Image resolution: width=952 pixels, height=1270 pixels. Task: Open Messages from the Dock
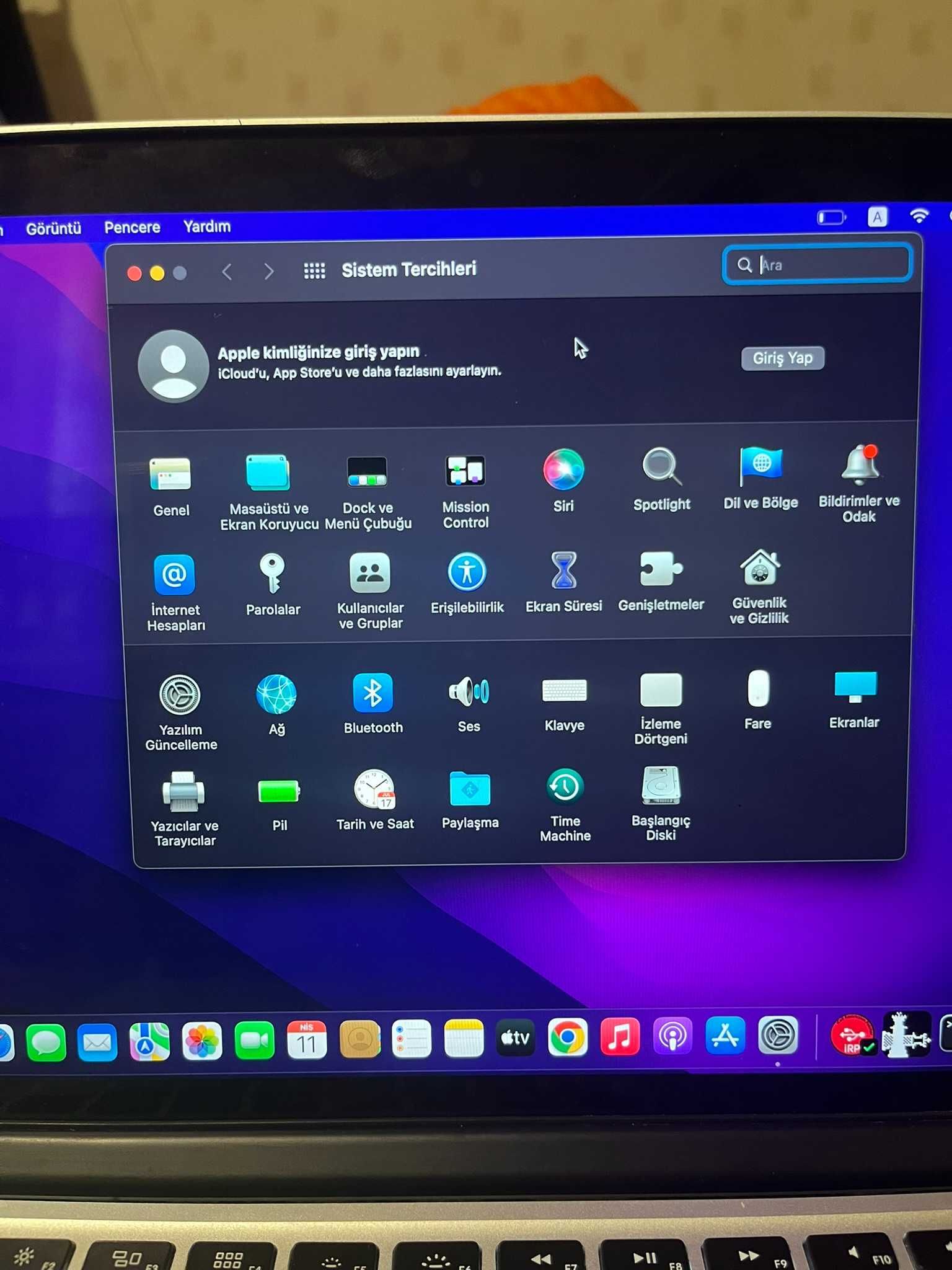(x=46, y=1042)
